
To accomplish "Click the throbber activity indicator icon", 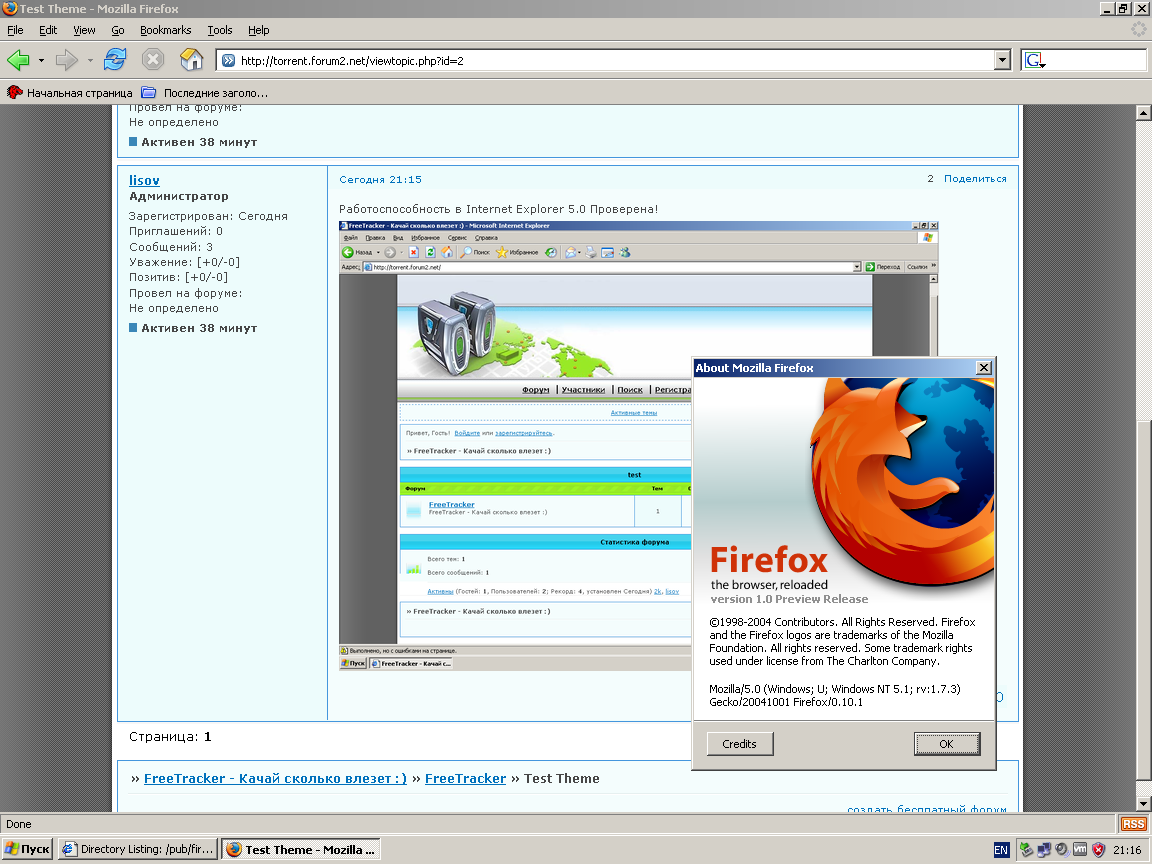I will tap(1138, 30).
